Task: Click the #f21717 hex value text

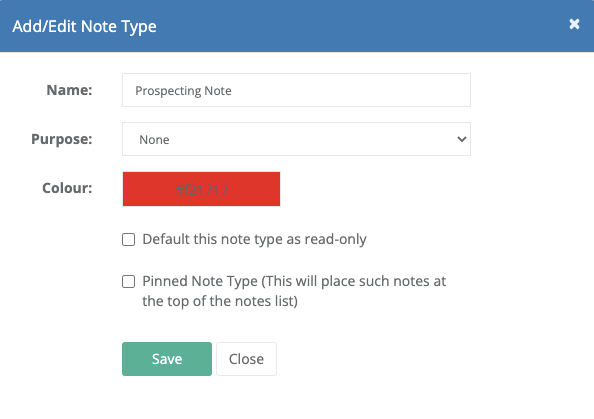Action: point(202,190)
